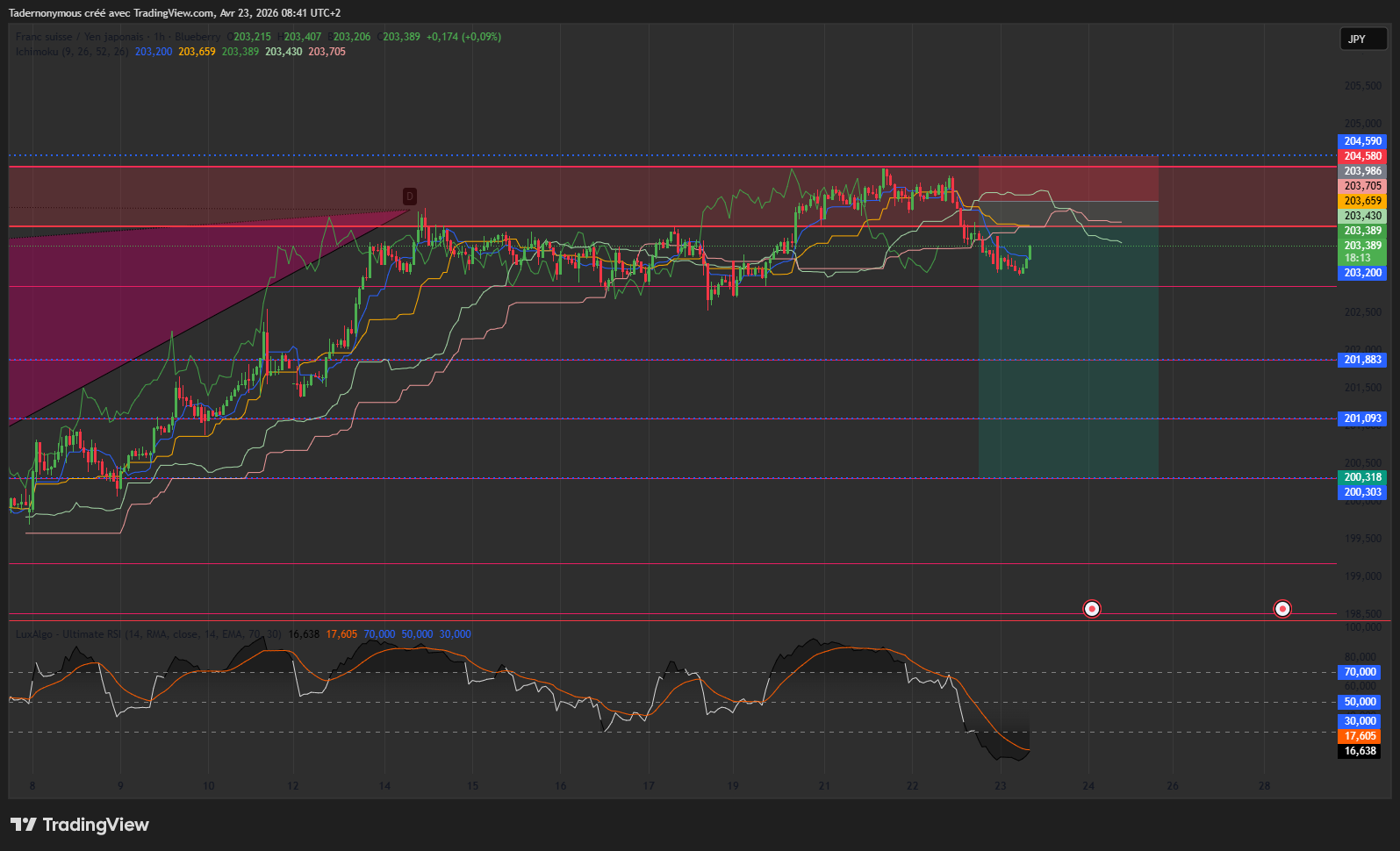Click the LuxAlgo - Ultimate RSI indicator legend

[148, 634]
